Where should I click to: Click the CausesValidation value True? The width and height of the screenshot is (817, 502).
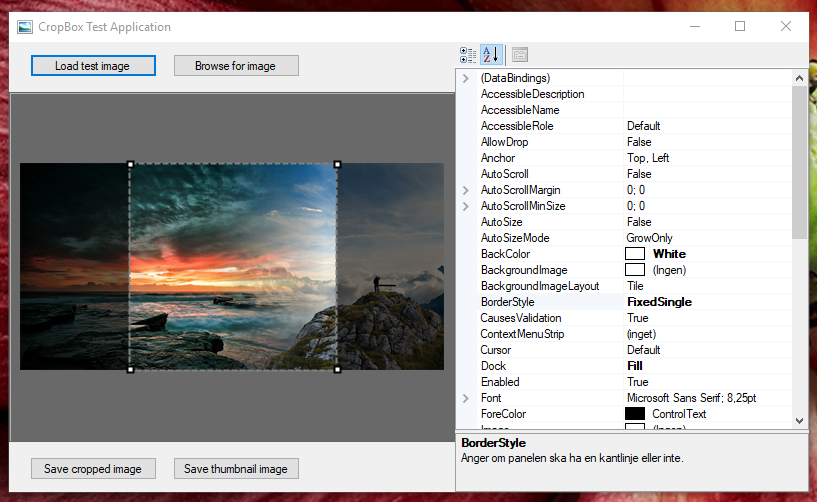pos(638,318)
